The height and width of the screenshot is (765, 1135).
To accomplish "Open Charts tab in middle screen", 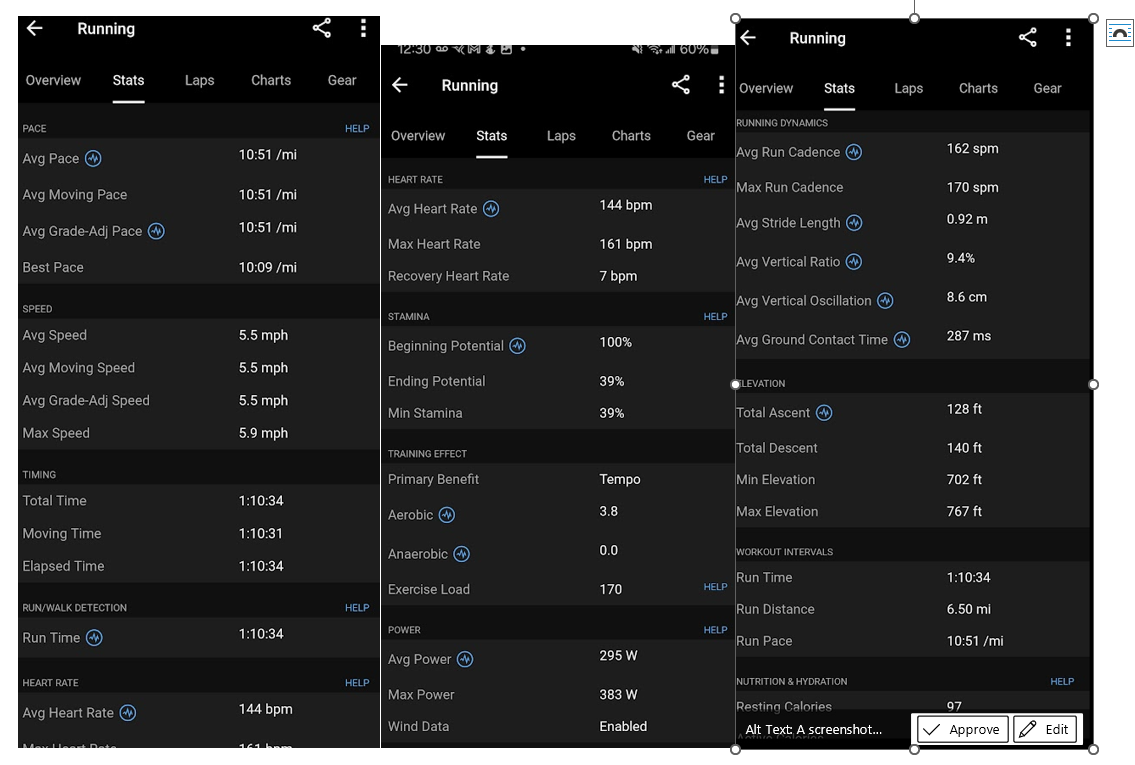I will tap(630, 136).
